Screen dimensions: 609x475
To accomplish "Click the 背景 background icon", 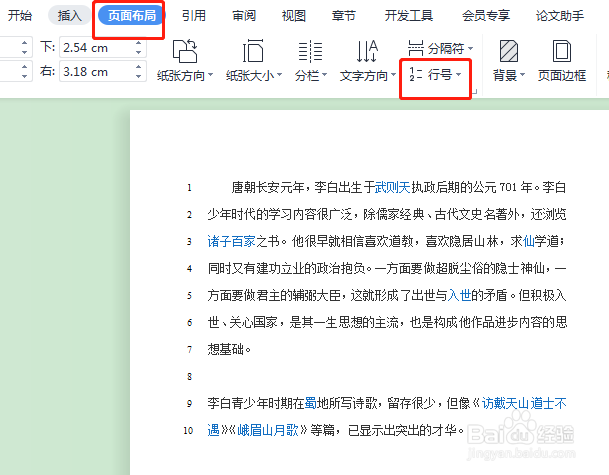I will coord(509,51).
